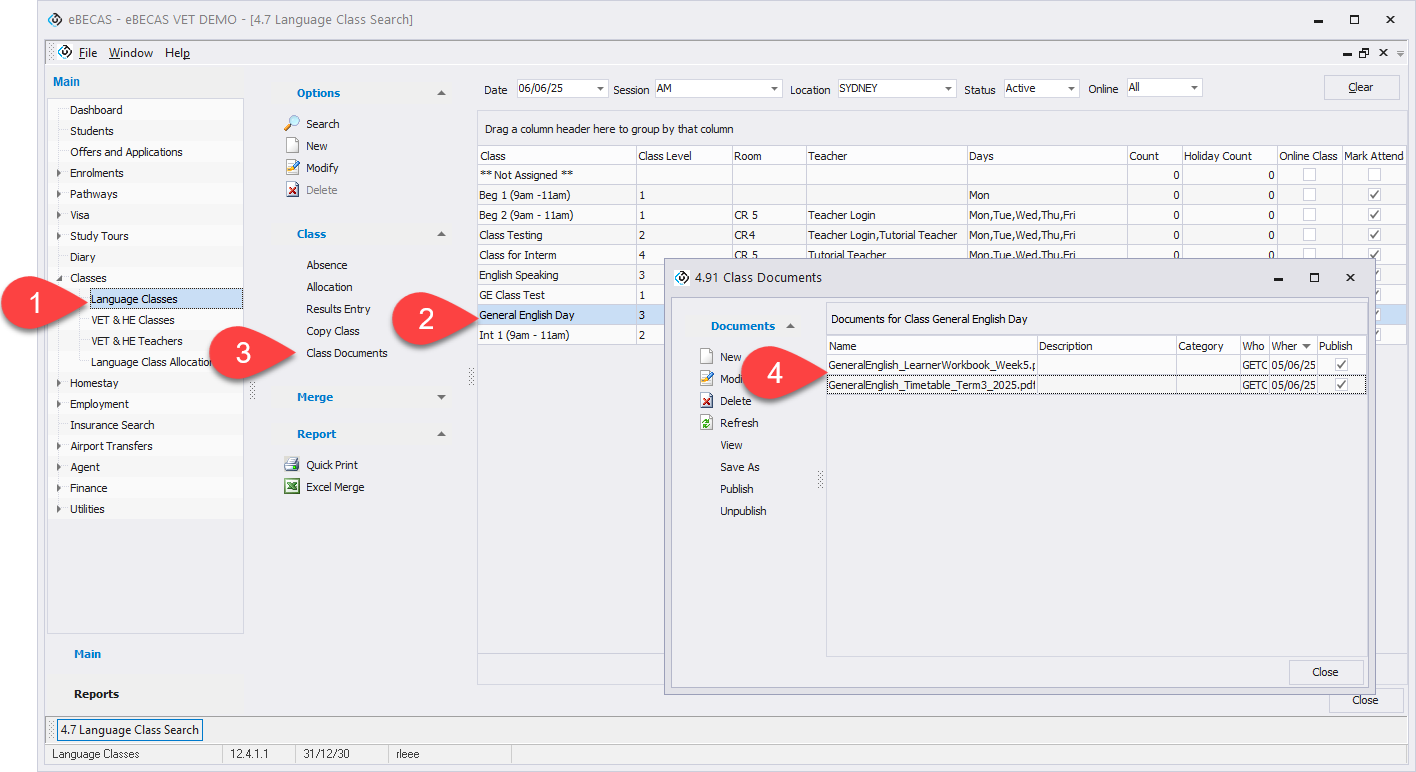
Task: Toggle Publish checkbox for GeneralEnglish_Timetable_Term3_2025
Action: pos(1341,385)
